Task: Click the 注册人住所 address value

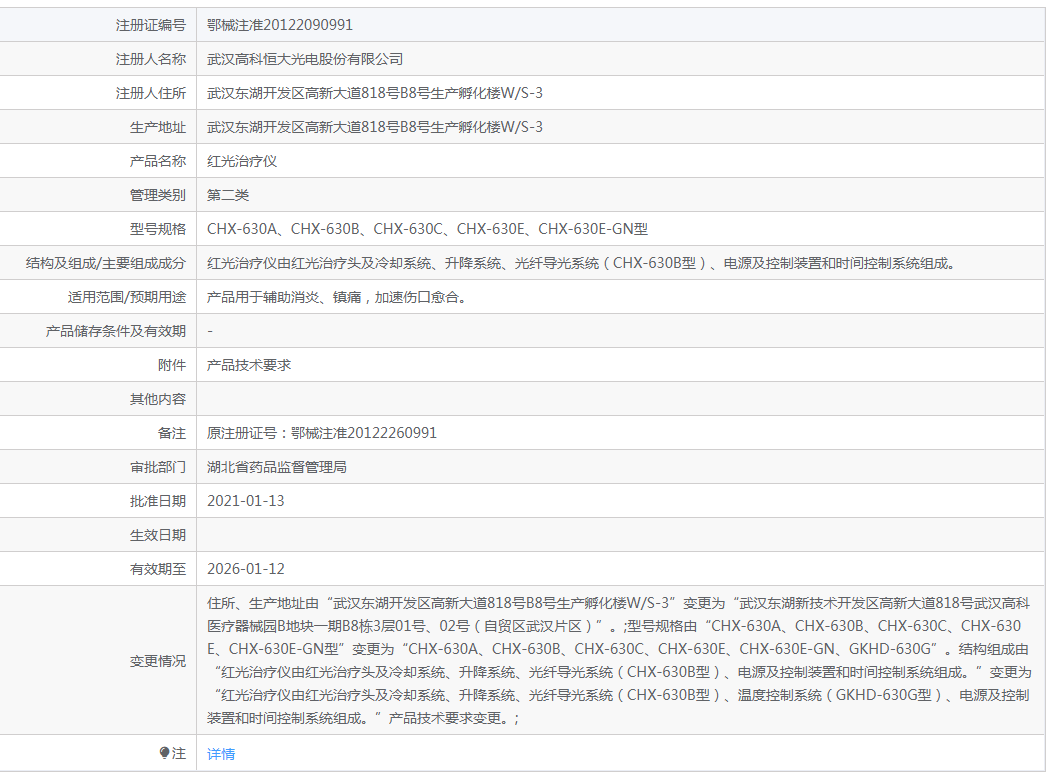Action: click(374, 93)
